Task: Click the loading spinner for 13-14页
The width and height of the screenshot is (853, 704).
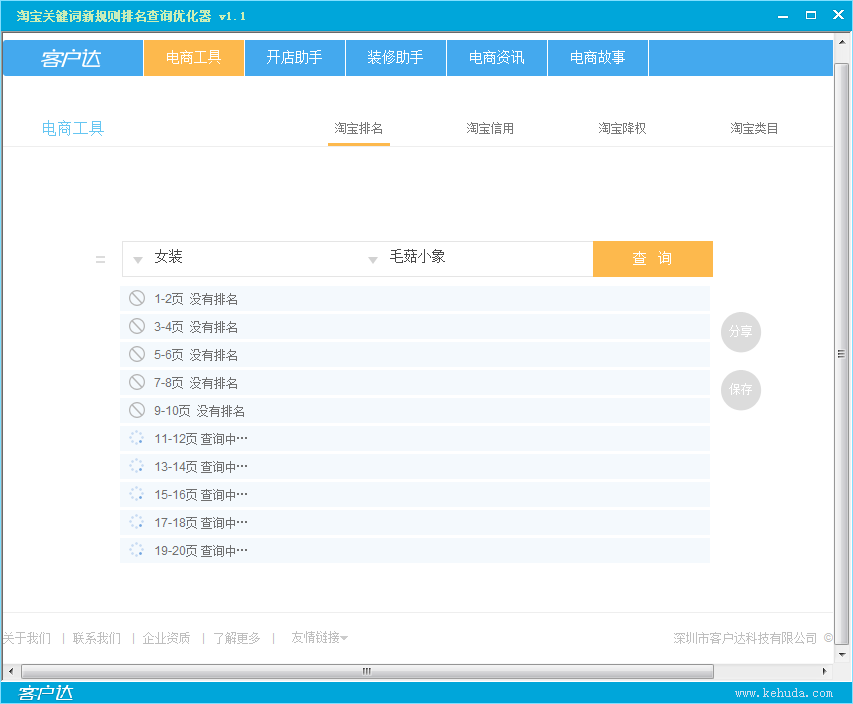Action: 137,466
